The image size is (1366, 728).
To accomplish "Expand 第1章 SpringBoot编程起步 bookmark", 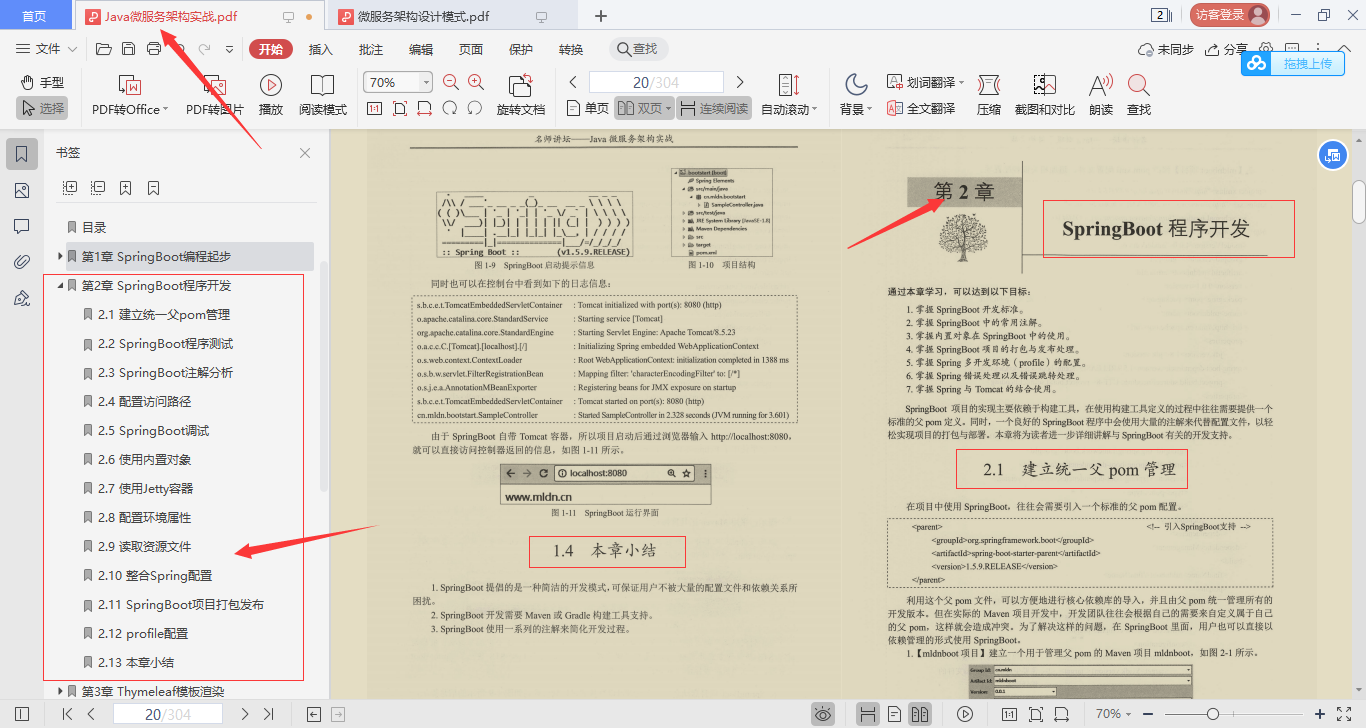I will pos(60,257).
